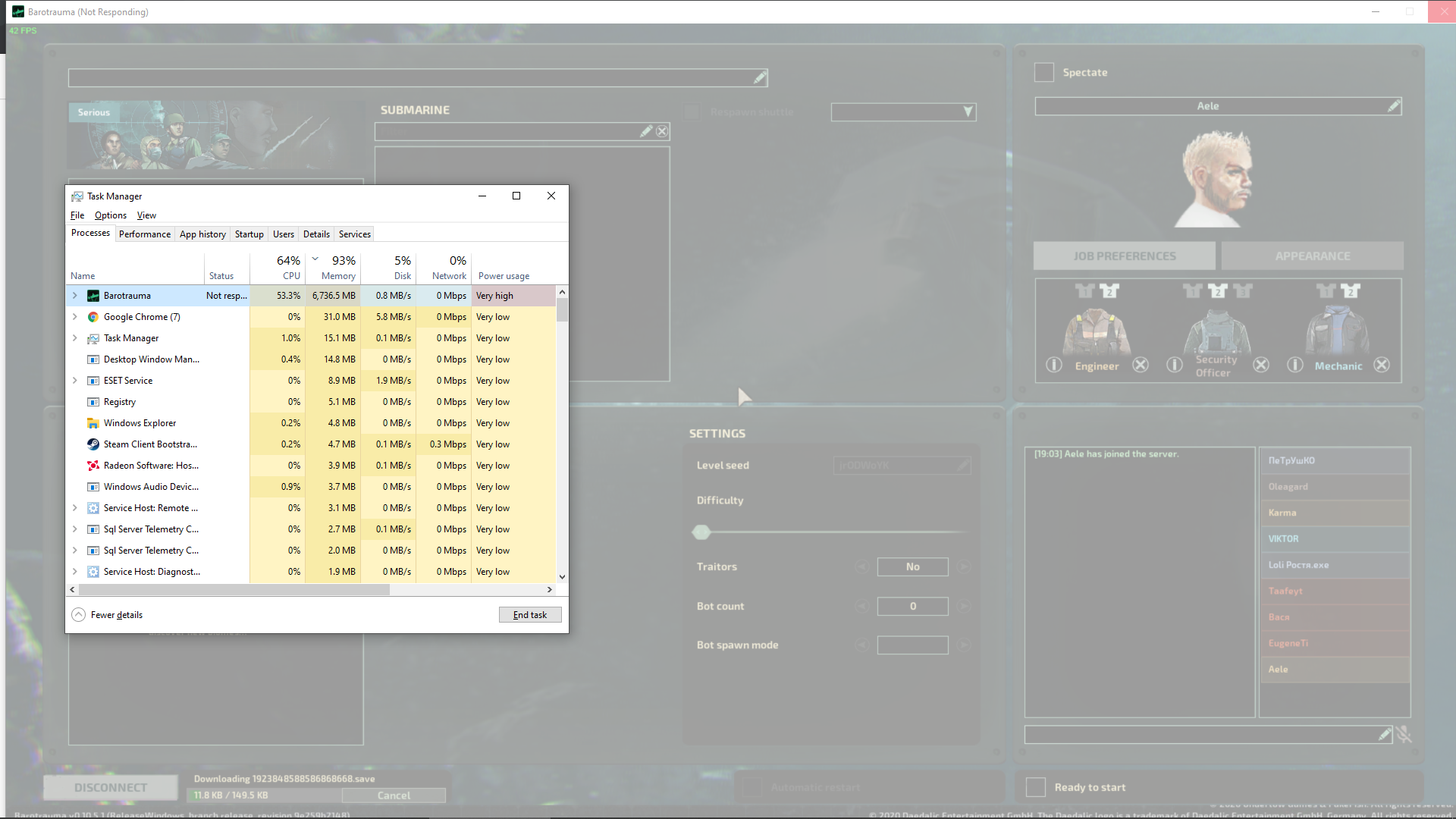Click the DISCONNECT button

(111, 788)
